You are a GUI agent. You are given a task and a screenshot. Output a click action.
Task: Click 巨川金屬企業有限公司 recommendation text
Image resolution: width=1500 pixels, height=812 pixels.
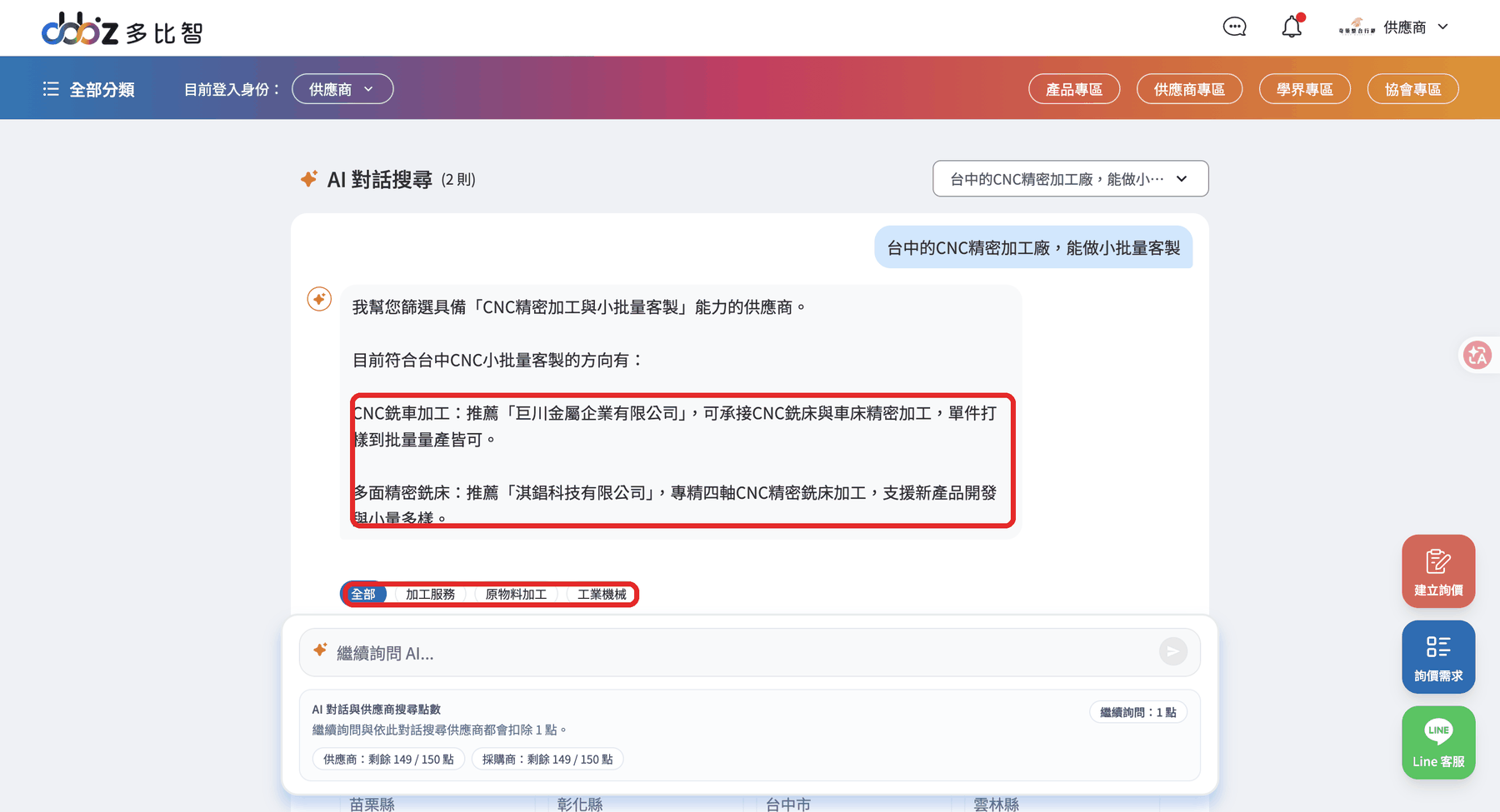597,413
